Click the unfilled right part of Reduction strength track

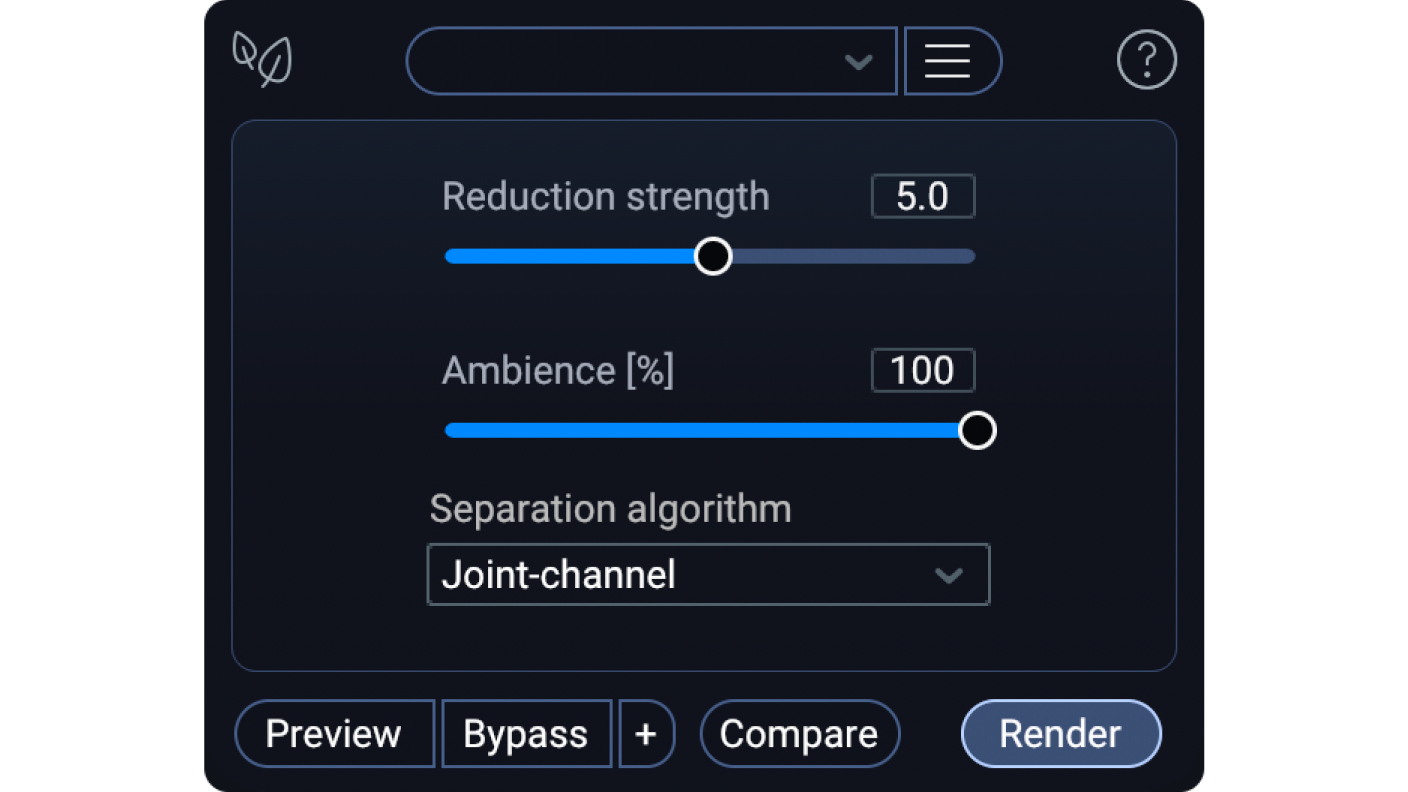pos(850,257)
